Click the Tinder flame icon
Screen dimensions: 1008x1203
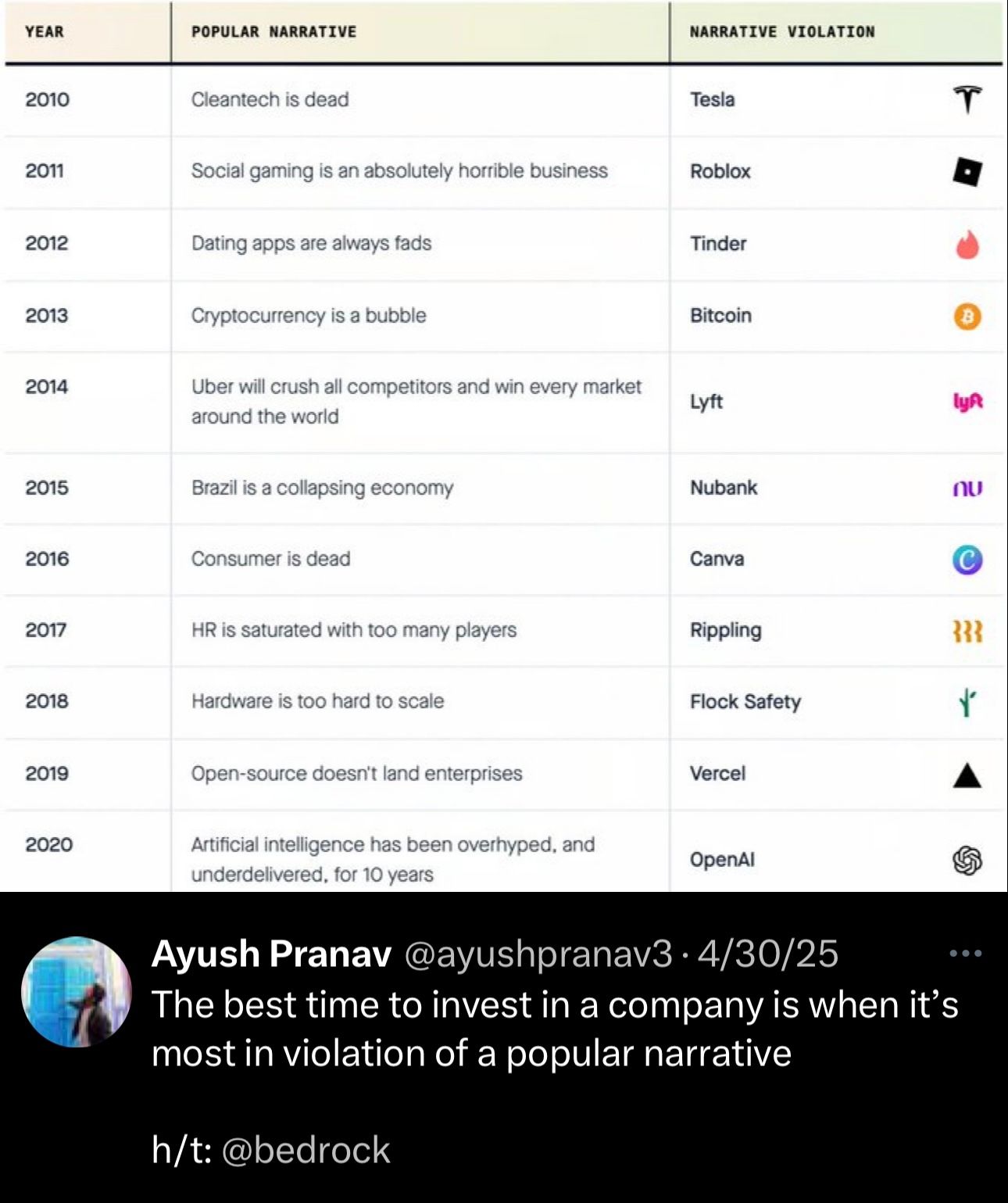[967, 244]
